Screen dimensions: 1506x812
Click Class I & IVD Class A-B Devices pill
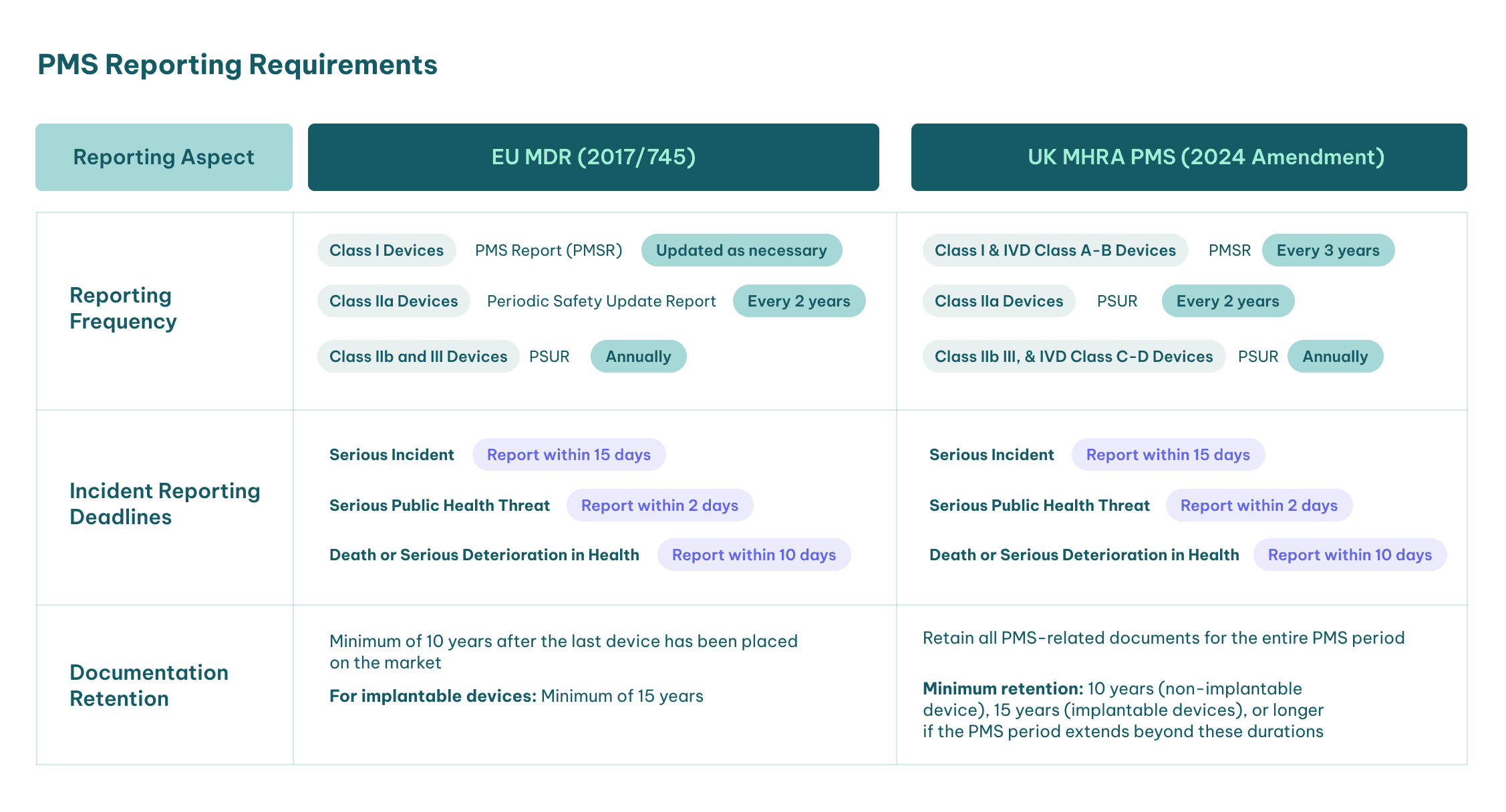coord(1055,250)
